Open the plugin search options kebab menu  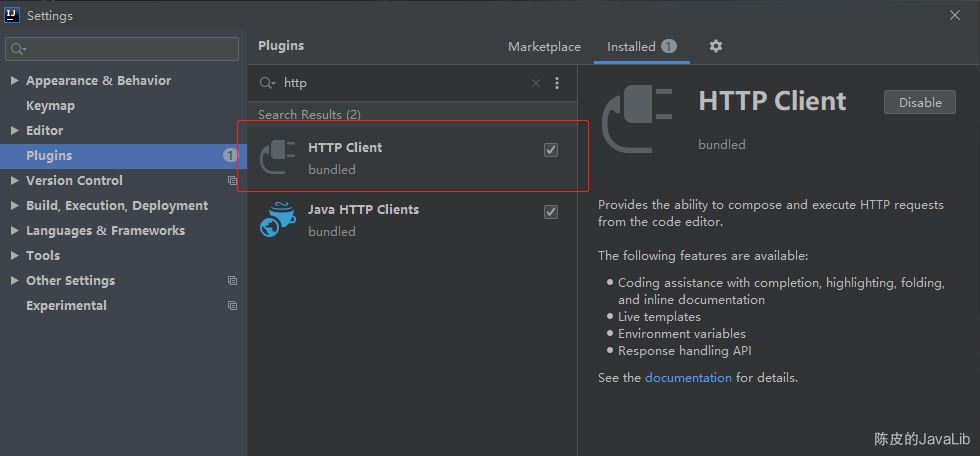557,83
